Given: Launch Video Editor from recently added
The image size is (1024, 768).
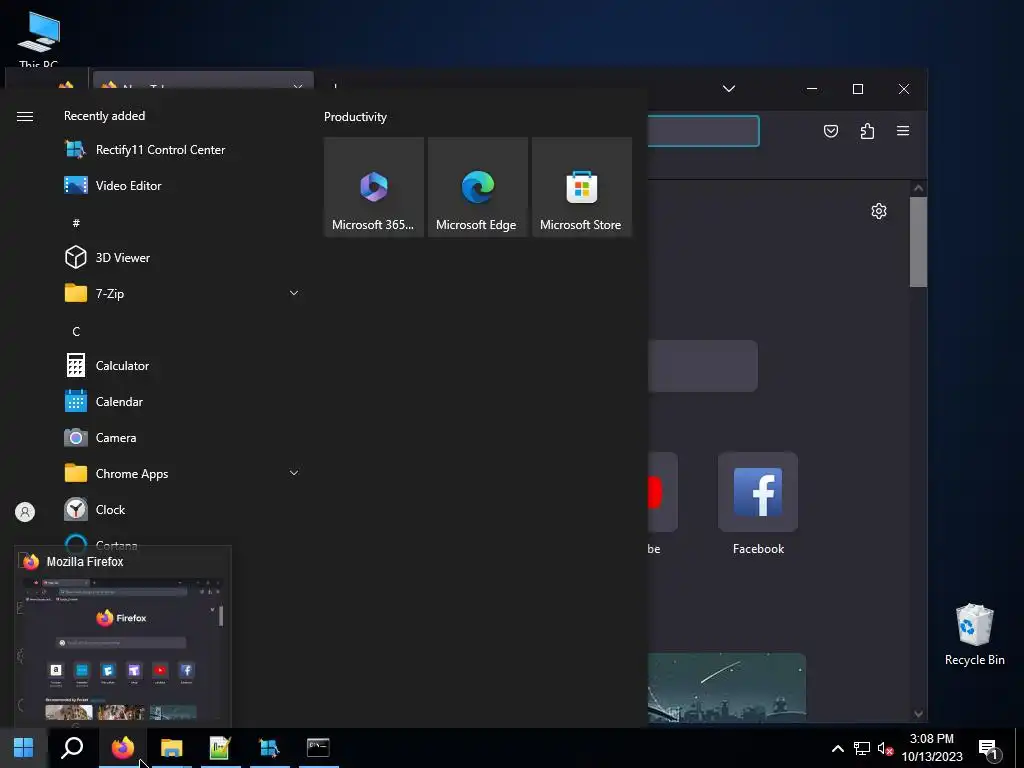Looking at the screenshot, I should pyautogui.click(x=182, y=185).
